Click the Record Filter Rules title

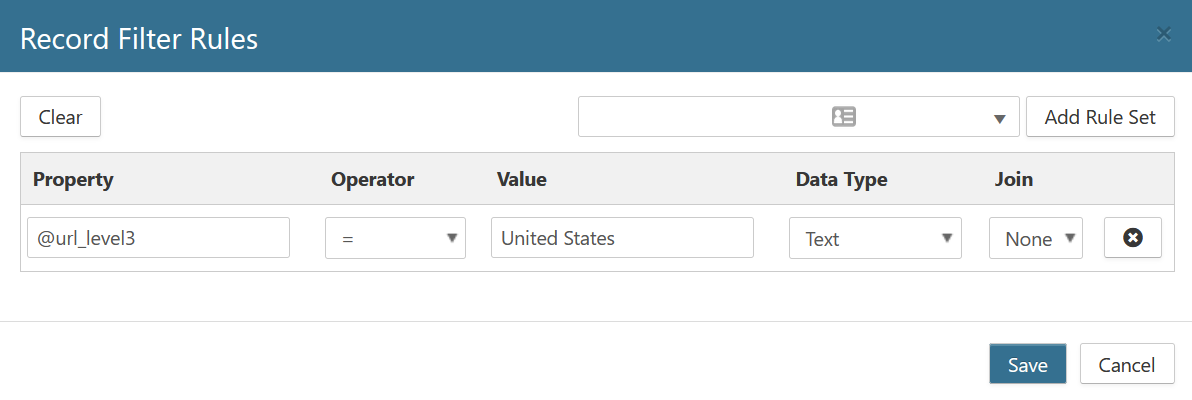[x=139, y=39]
